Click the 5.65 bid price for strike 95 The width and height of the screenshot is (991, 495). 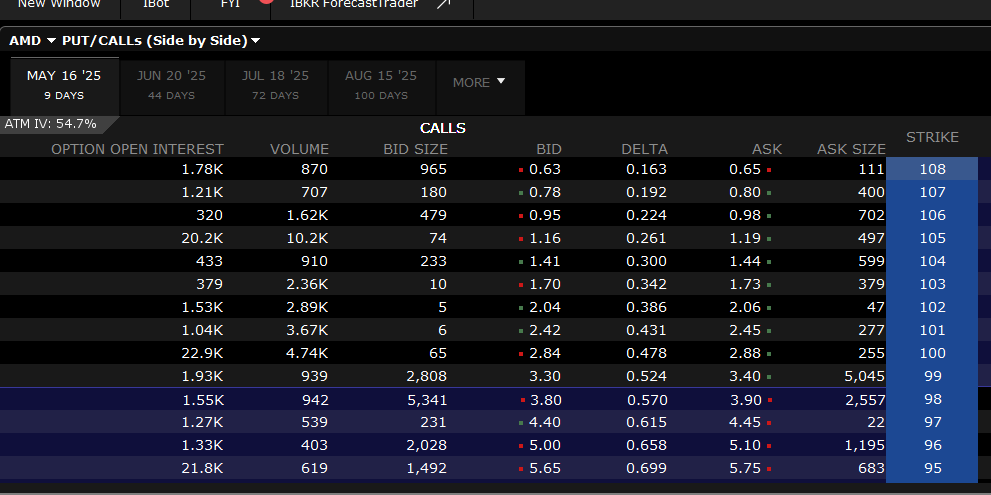pos(545,468)
